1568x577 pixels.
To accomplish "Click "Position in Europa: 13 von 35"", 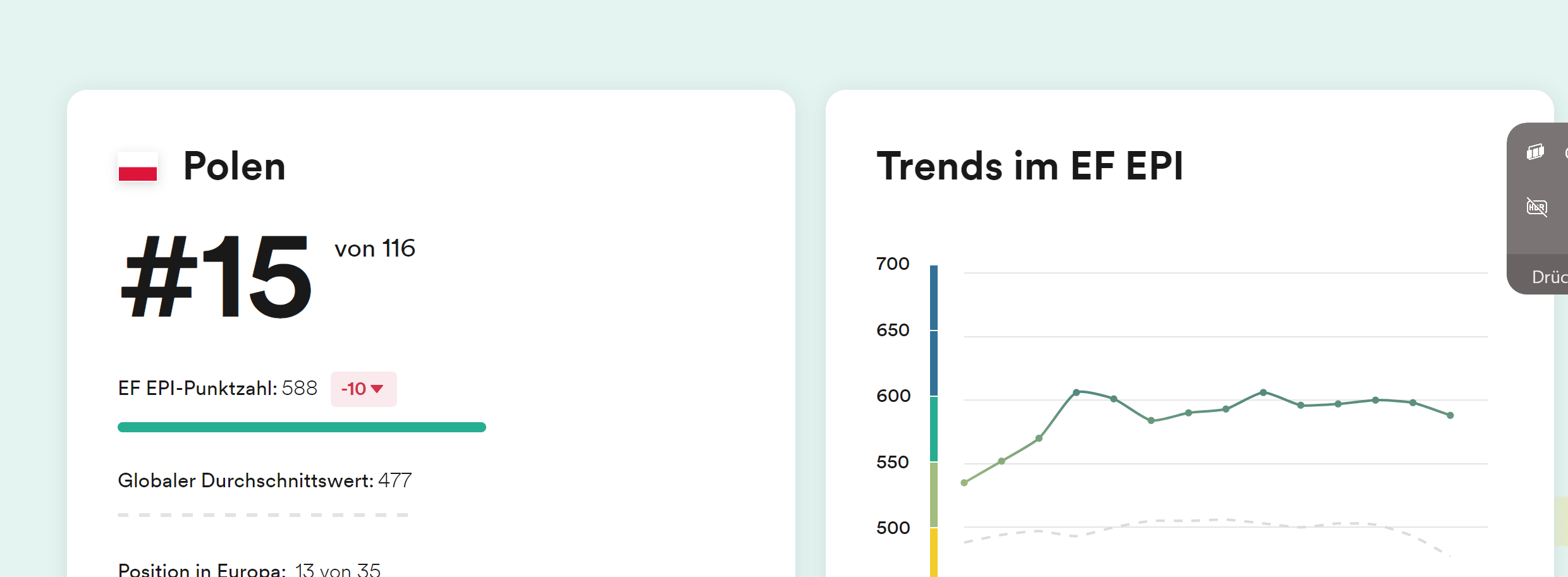I will coord(249,569).
